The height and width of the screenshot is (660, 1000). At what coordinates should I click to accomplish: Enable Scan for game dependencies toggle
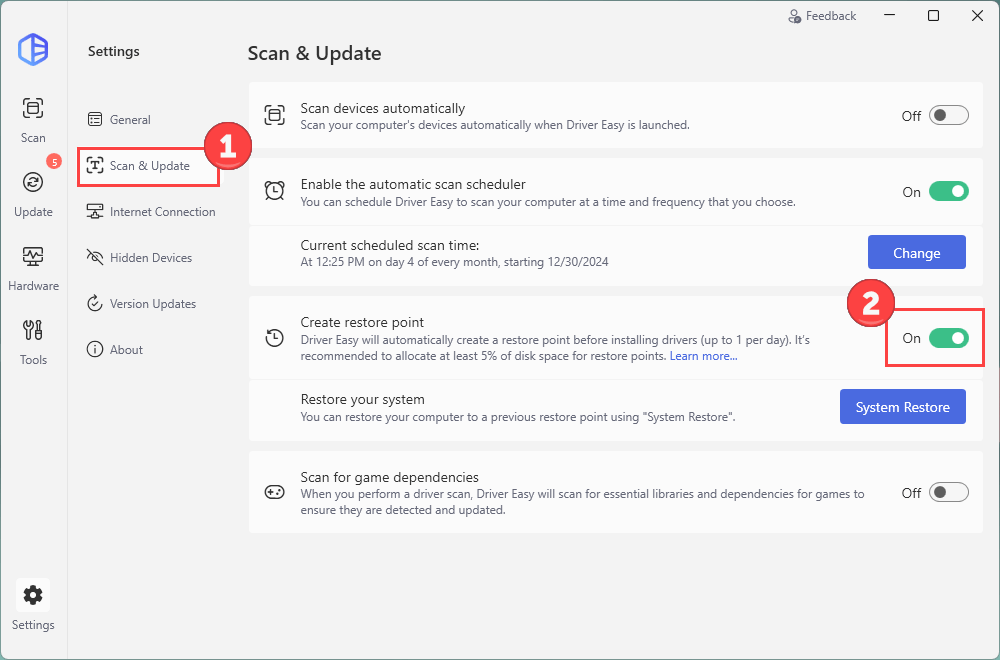[948, 492]
